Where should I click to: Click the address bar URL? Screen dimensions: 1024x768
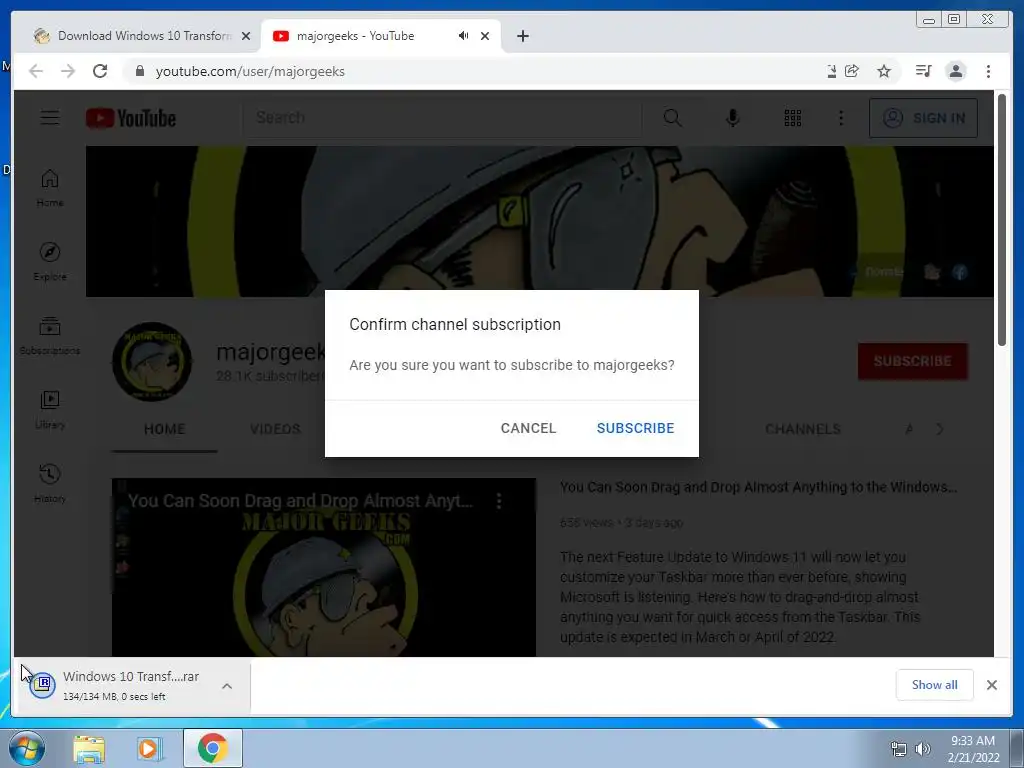pyautogui.click(x=250, y=71)
